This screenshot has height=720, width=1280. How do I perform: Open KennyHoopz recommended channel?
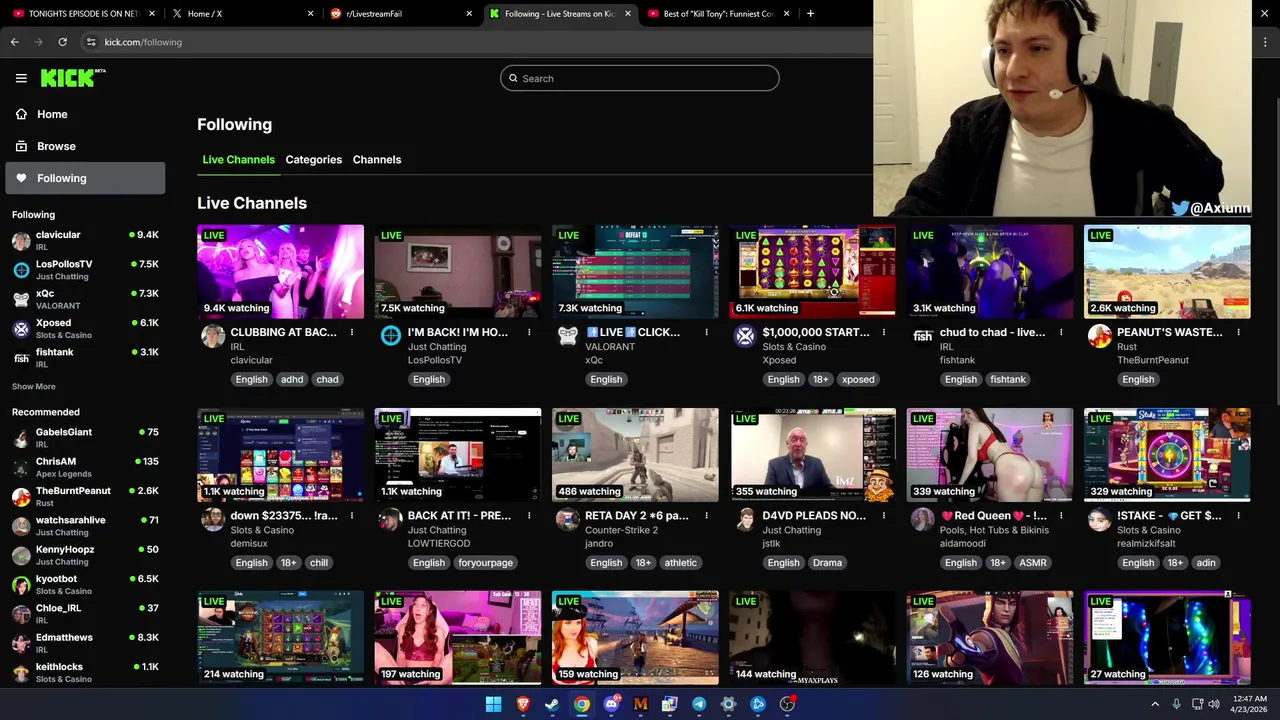[x=85, y=555]
